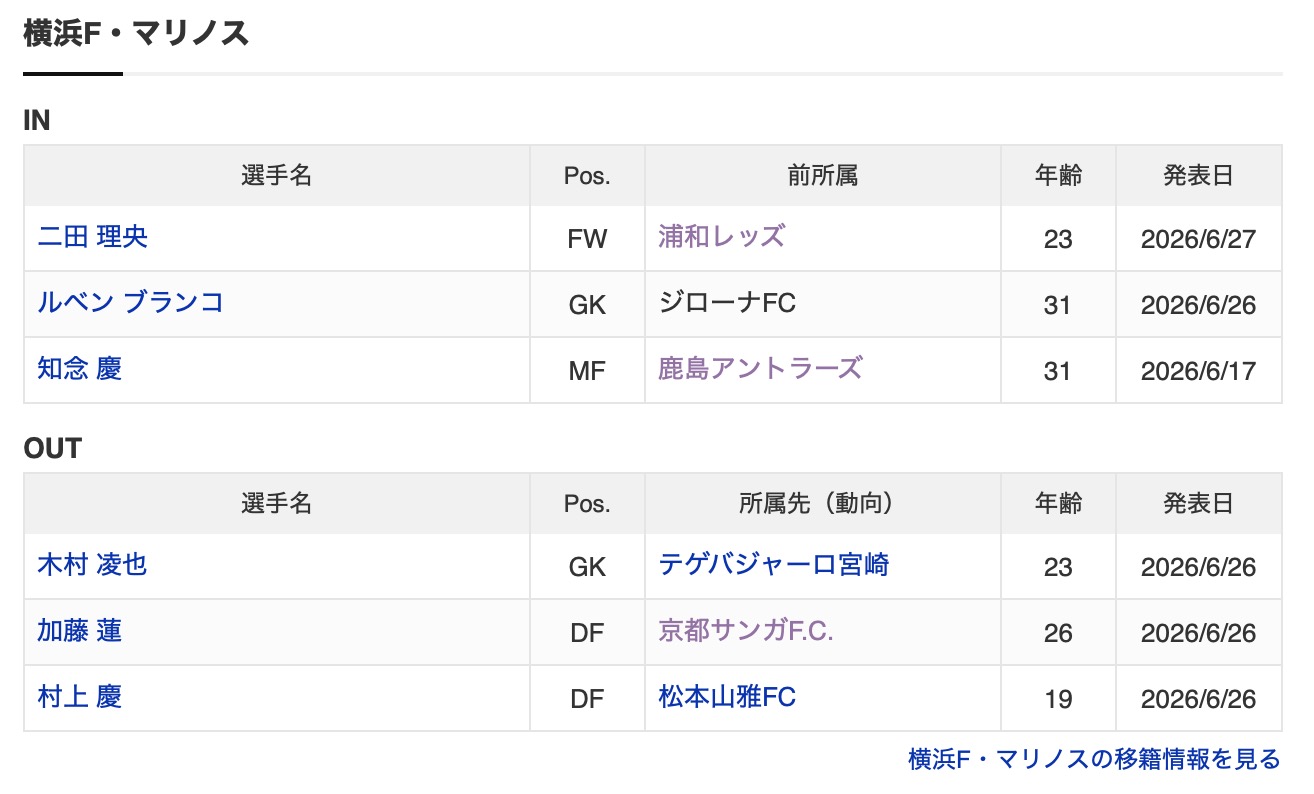Image resolution: width=1314 pixels, height=794 pixels.
Task: Click the IN table 発表日 header
Action: tap(1199, 176)
